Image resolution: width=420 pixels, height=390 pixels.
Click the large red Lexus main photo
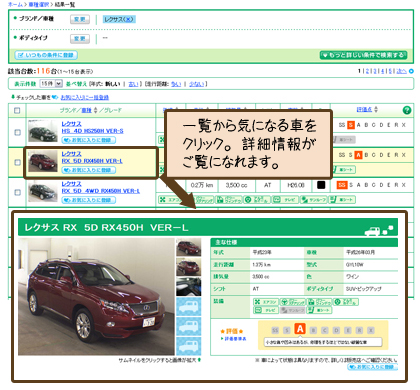coord(96,296)
